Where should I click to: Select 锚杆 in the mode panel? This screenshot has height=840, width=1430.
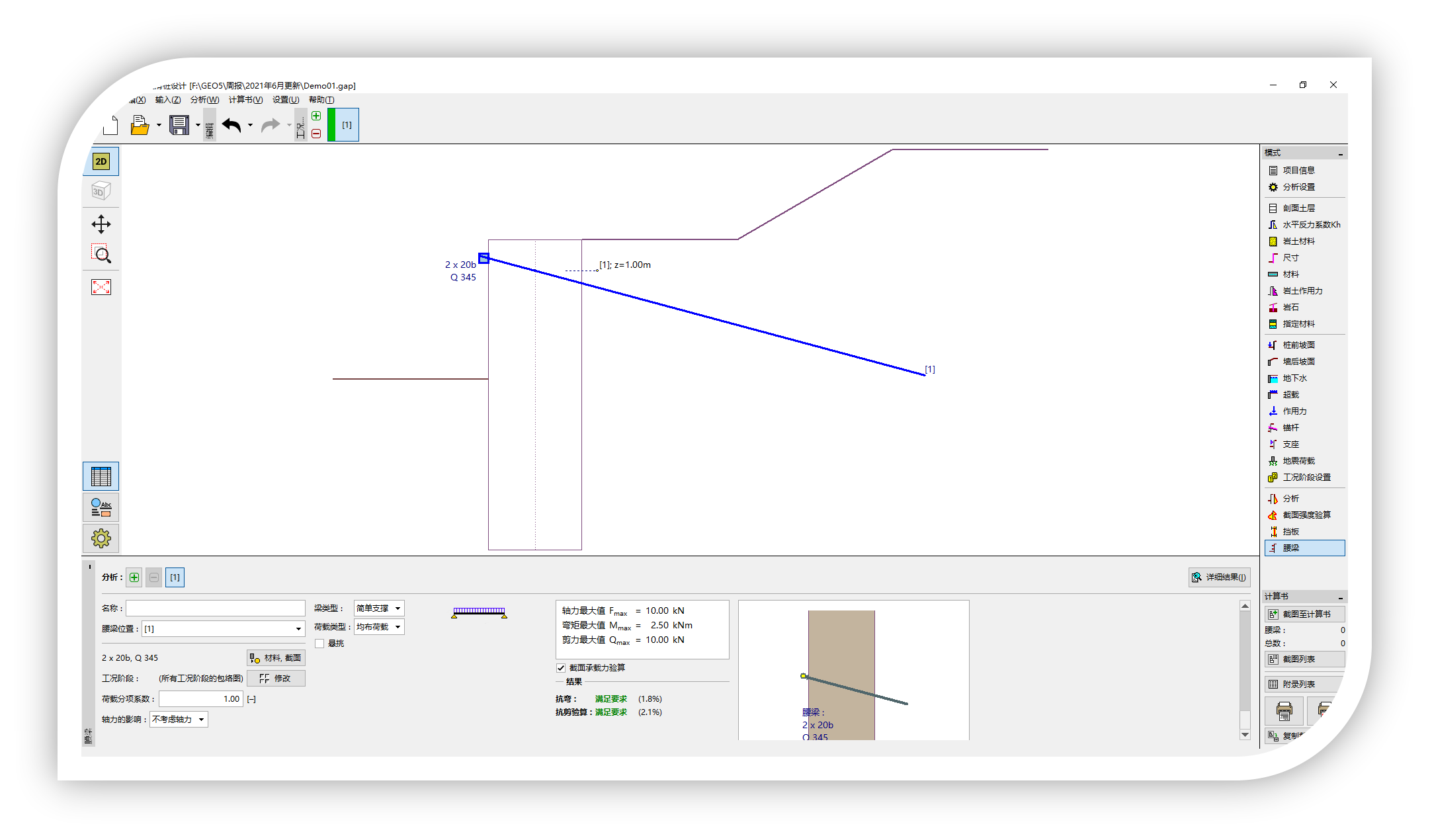point(1290,428)
